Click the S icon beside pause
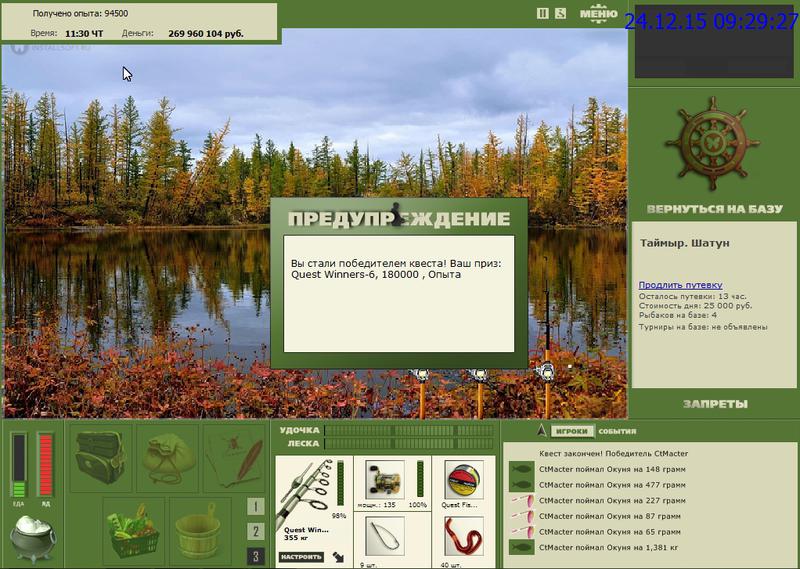 560,14
